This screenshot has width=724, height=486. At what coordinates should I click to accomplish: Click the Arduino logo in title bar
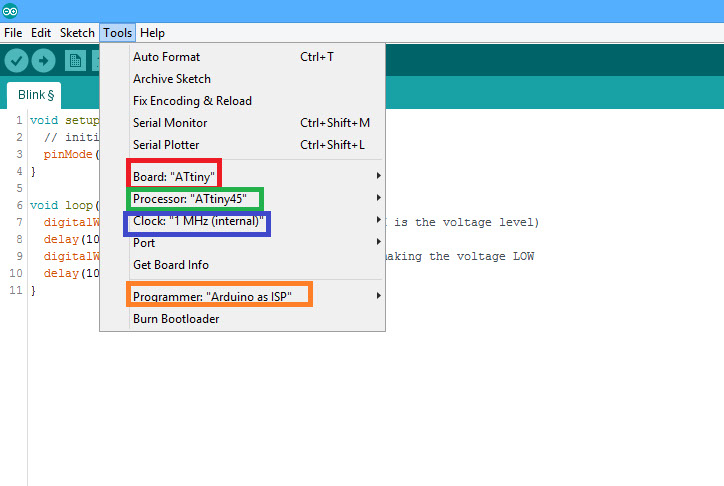pyautogui.click(x=10, y=11)
